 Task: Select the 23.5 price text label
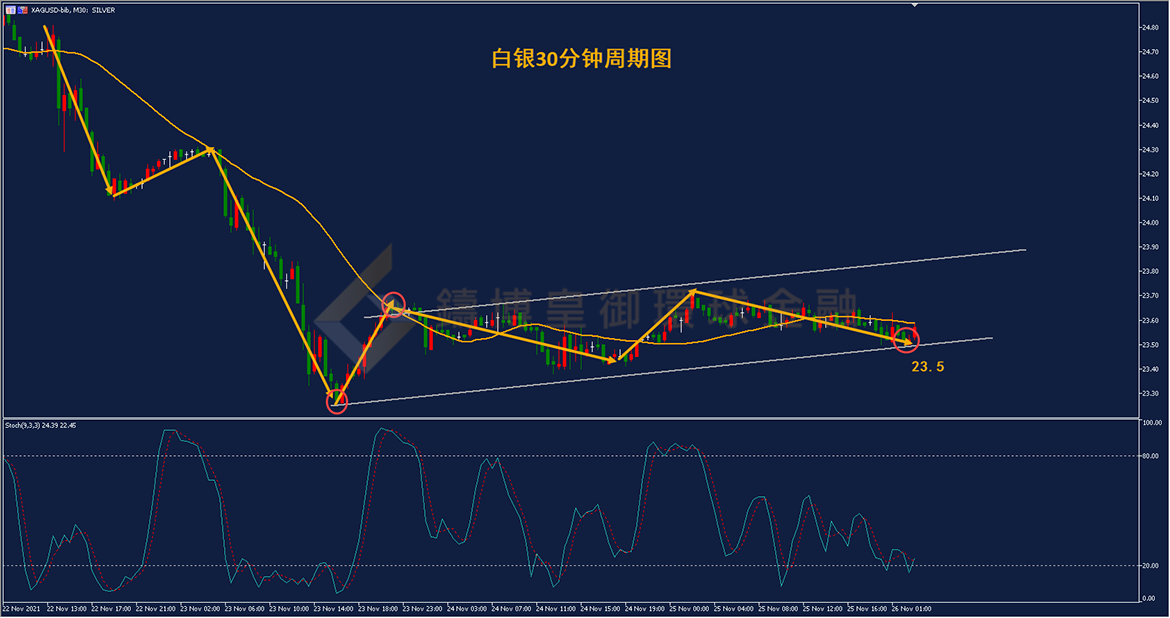(x=927, y=366)
